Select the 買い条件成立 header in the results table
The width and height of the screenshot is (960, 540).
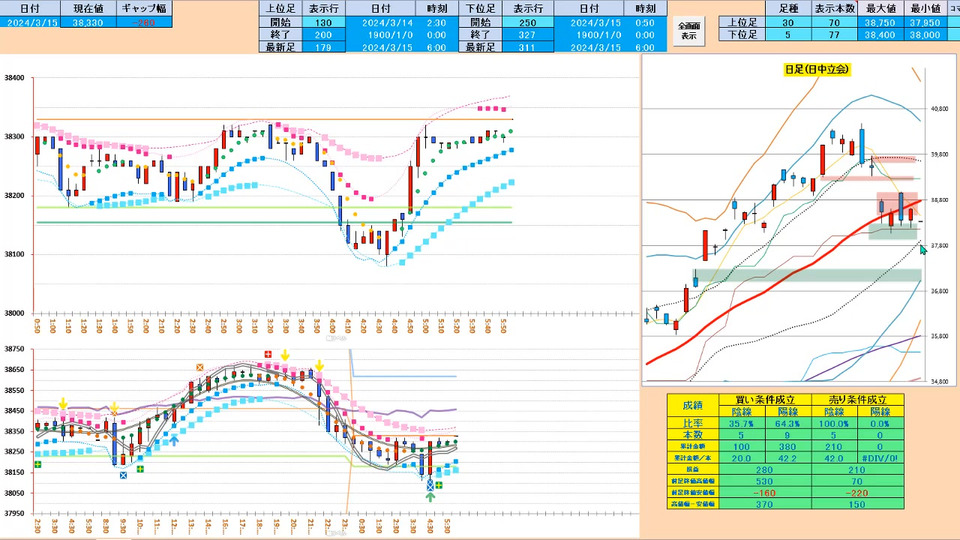coord(765,400)
